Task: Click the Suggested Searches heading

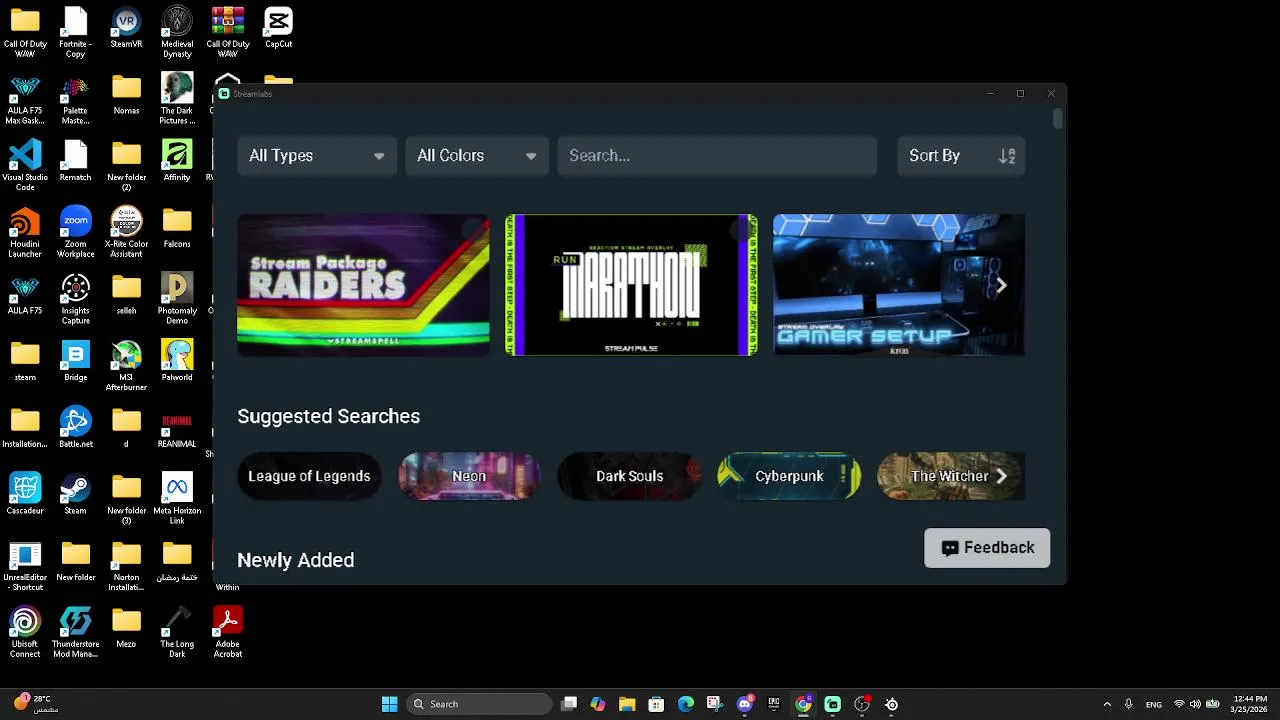Action: 328,416
